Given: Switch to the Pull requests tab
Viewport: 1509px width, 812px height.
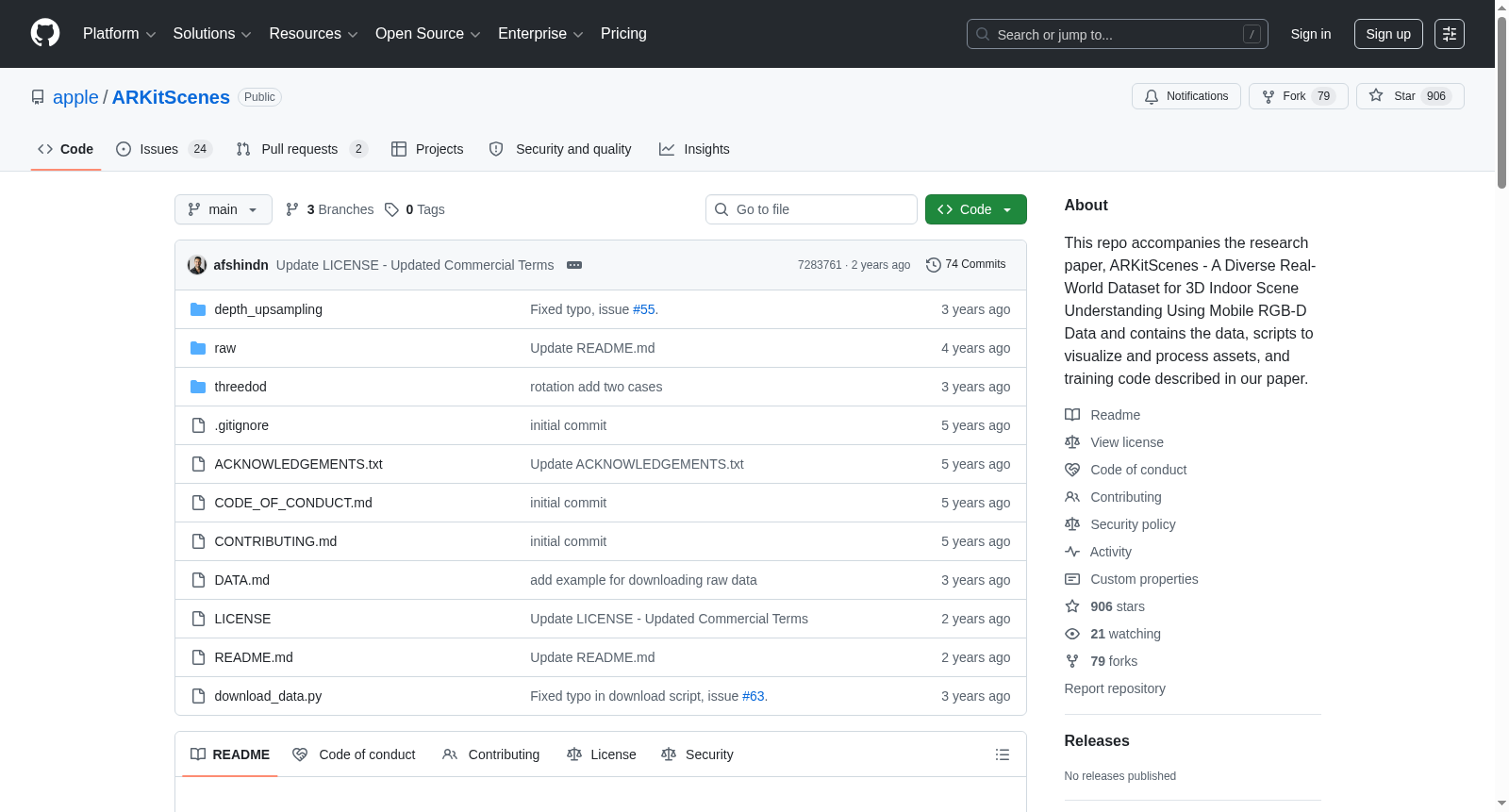Looking at the screenshot, I should pyautogui.click(x=302, y=149).
